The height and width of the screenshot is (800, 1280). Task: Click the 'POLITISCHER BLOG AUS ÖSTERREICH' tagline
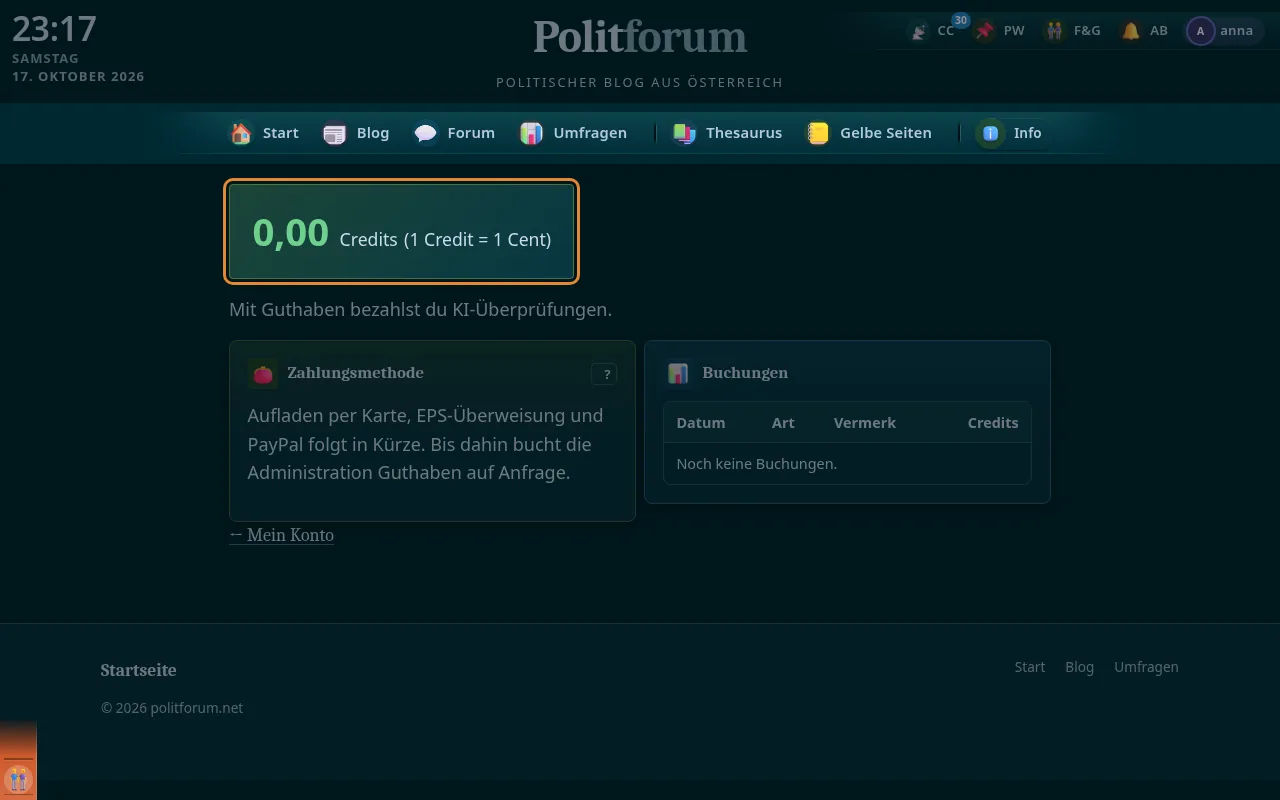[x=640, y=83]
